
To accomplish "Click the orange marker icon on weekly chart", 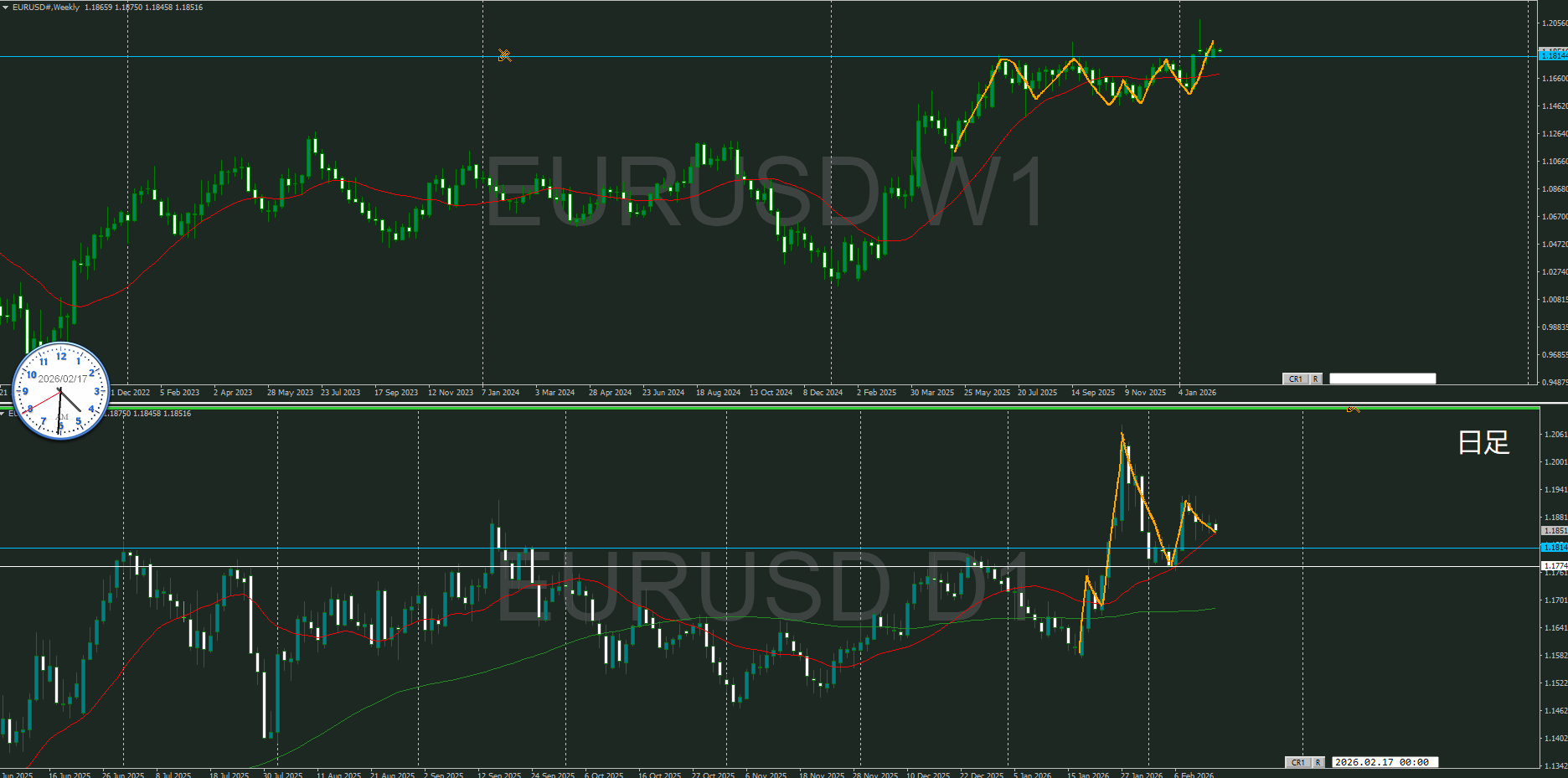I will point(504,55).
